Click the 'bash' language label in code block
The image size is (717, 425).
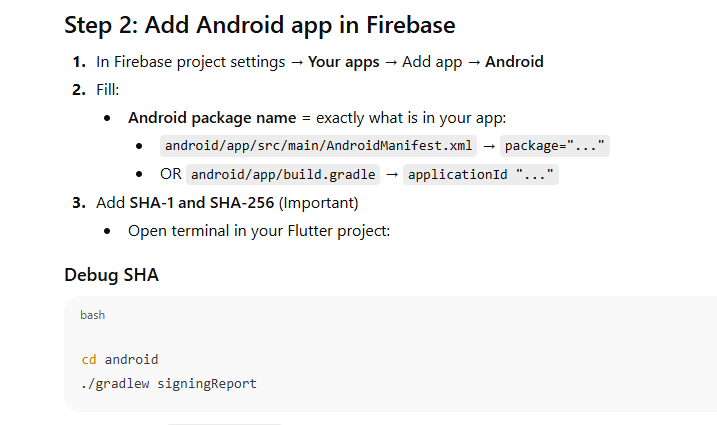point(92,315)
